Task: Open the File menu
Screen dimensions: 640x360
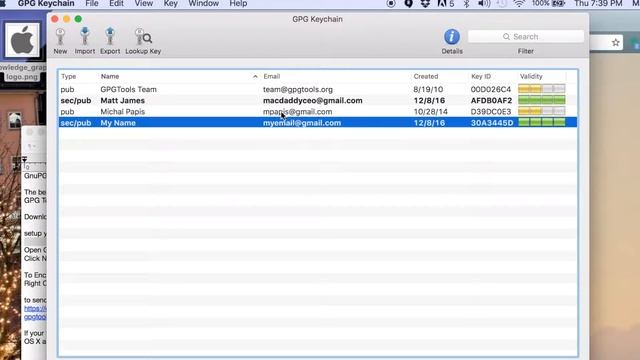Action: [92, 4]
